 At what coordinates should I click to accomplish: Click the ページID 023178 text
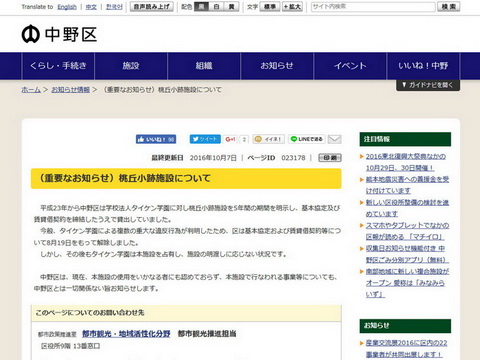coord(276,158)
